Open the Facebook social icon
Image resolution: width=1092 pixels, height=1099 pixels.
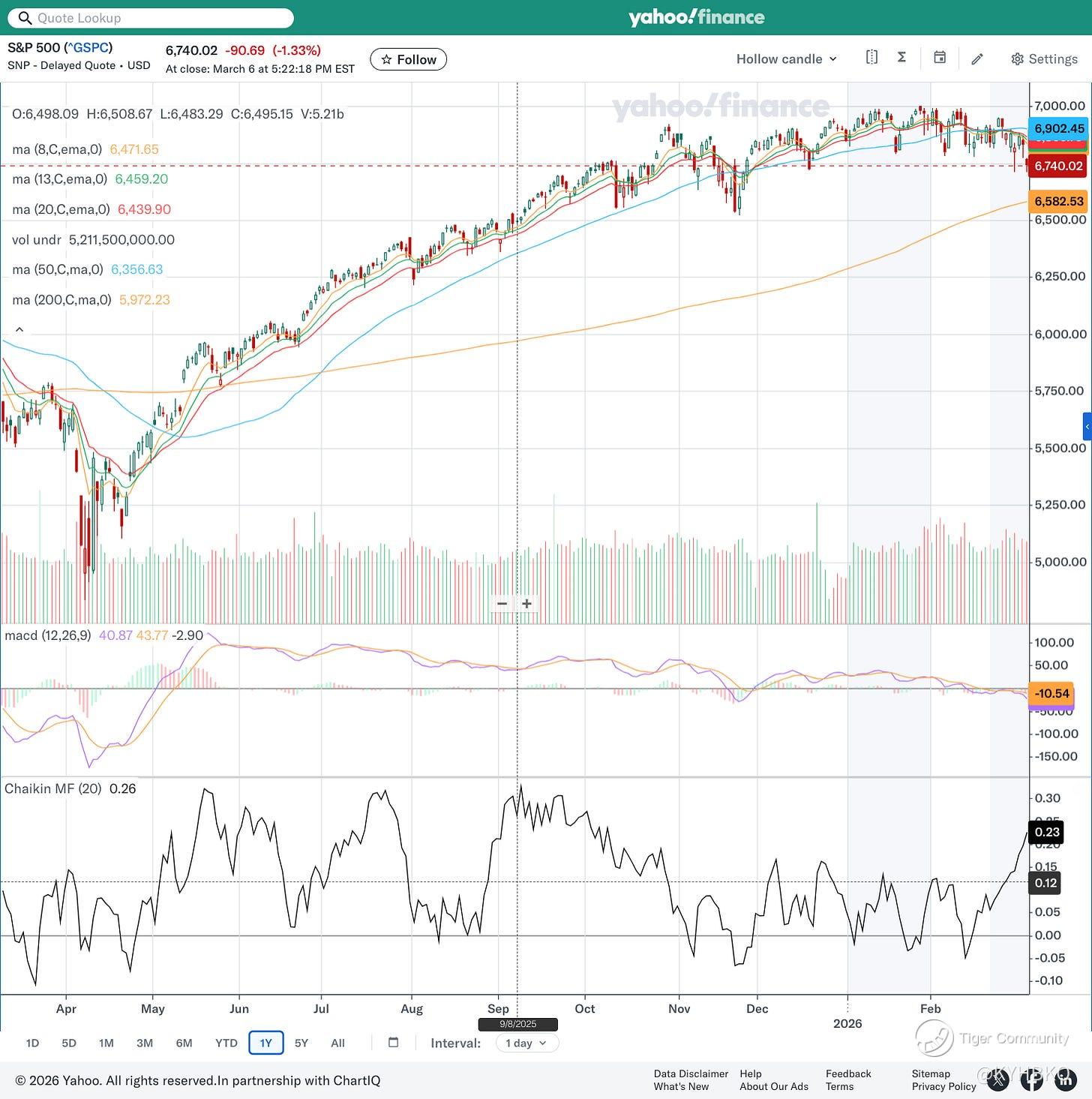coord(1032,1079)
